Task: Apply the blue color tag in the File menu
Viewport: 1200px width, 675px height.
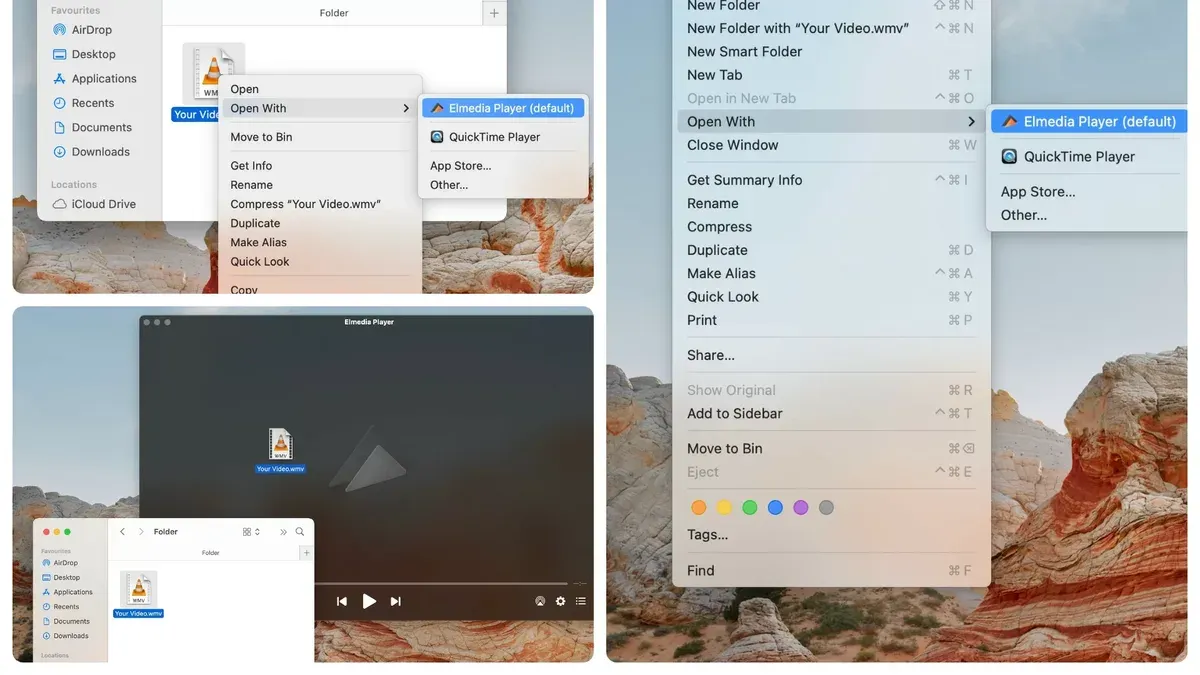Action: click(x=775, y=508)
